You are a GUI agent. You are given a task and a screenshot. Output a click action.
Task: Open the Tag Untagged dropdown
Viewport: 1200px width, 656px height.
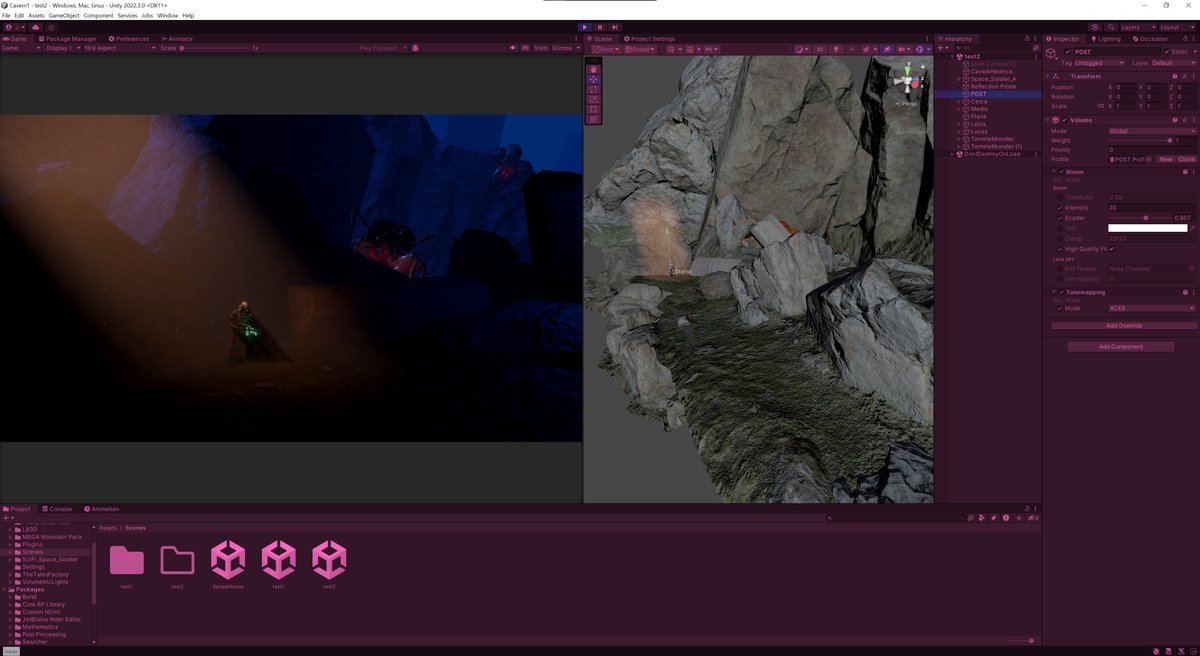click(x=1100, y=63)
